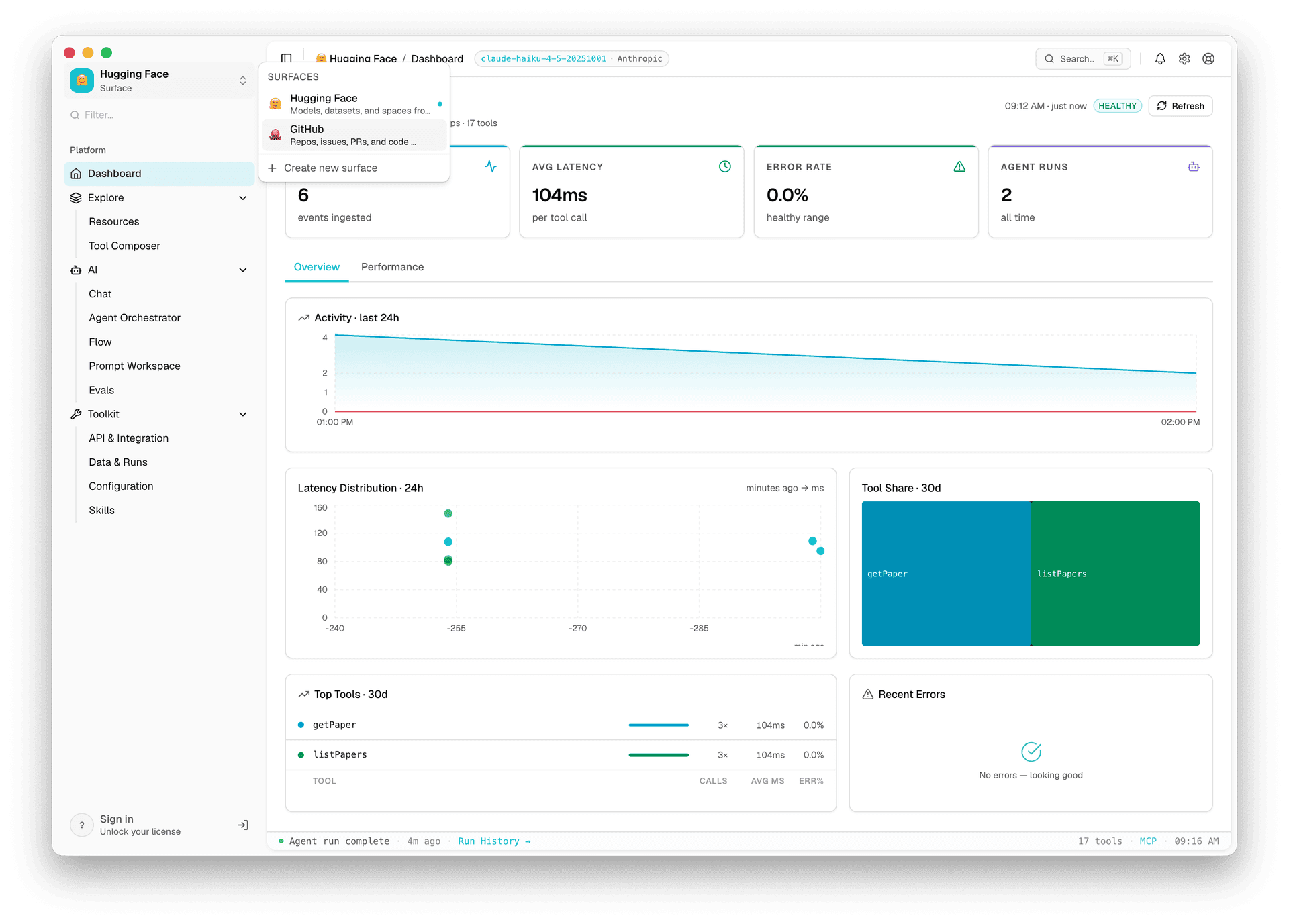Click the Explore layers icon
1289x924 pixels.
(76, 198)
